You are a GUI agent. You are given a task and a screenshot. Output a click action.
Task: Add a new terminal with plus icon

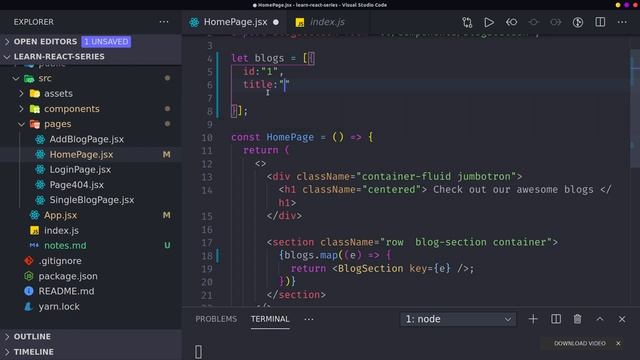click(533, 319)
